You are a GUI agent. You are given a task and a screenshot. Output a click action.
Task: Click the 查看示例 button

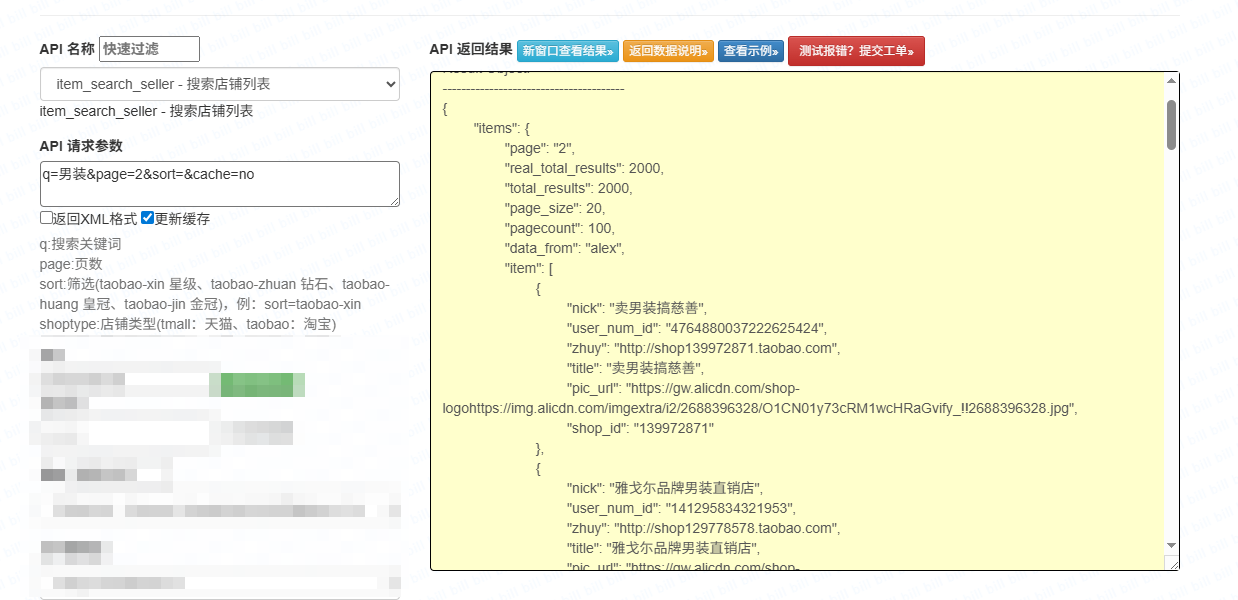(x=750, y=51)
